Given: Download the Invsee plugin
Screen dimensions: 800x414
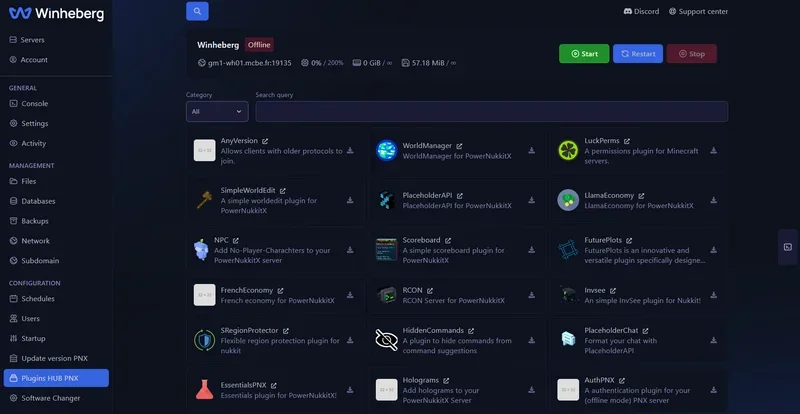Looking at the screenshot, I should tap(714, 295).
